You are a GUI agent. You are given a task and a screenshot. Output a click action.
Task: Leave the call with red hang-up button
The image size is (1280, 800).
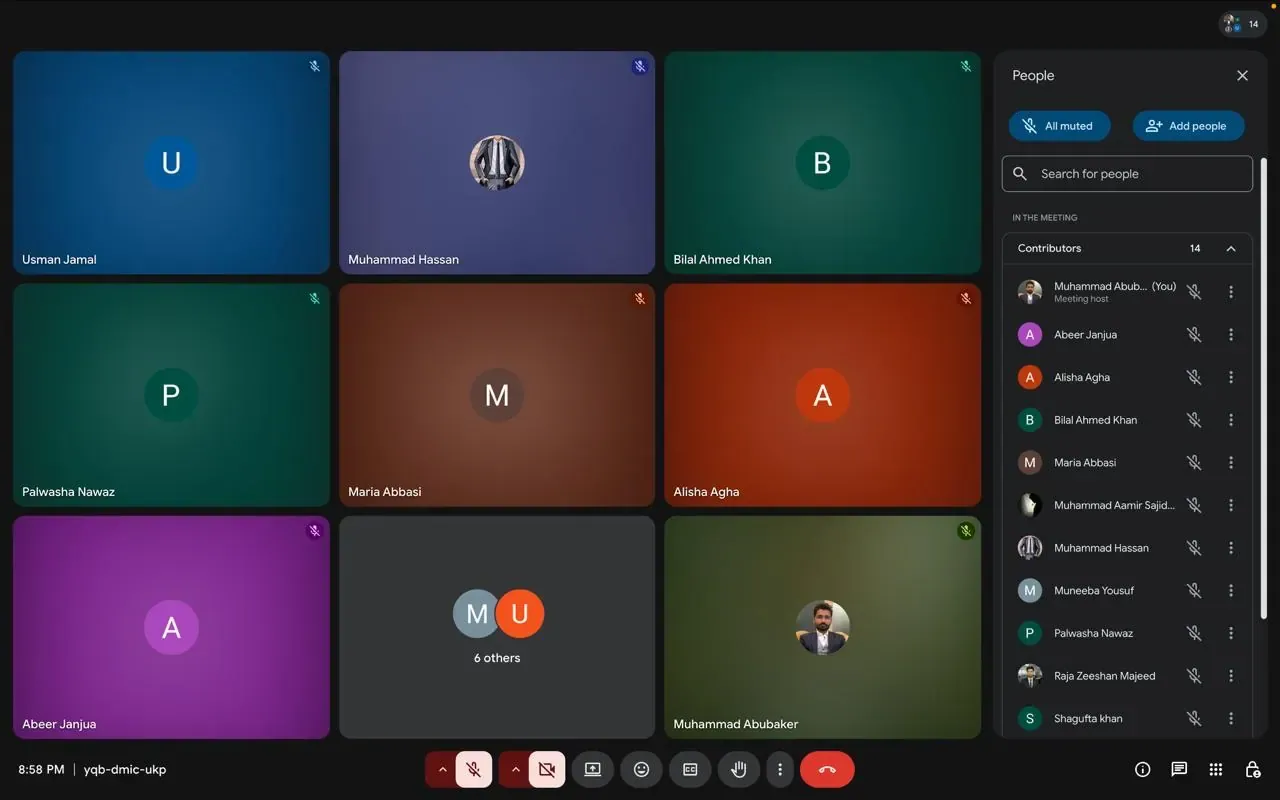[x=827, y=769]
